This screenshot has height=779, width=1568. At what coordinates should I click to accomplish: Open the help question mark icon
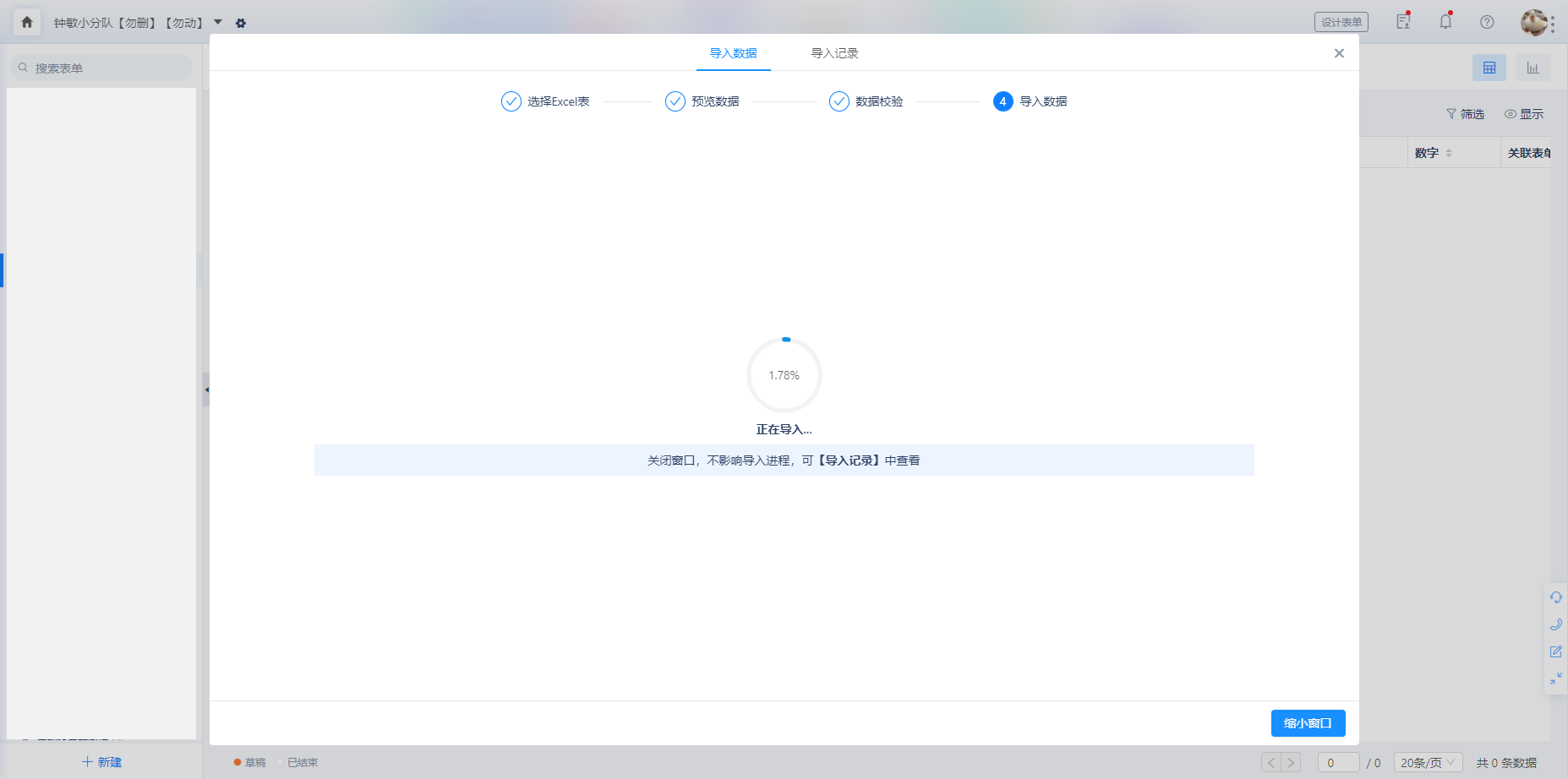(1487, 22)
